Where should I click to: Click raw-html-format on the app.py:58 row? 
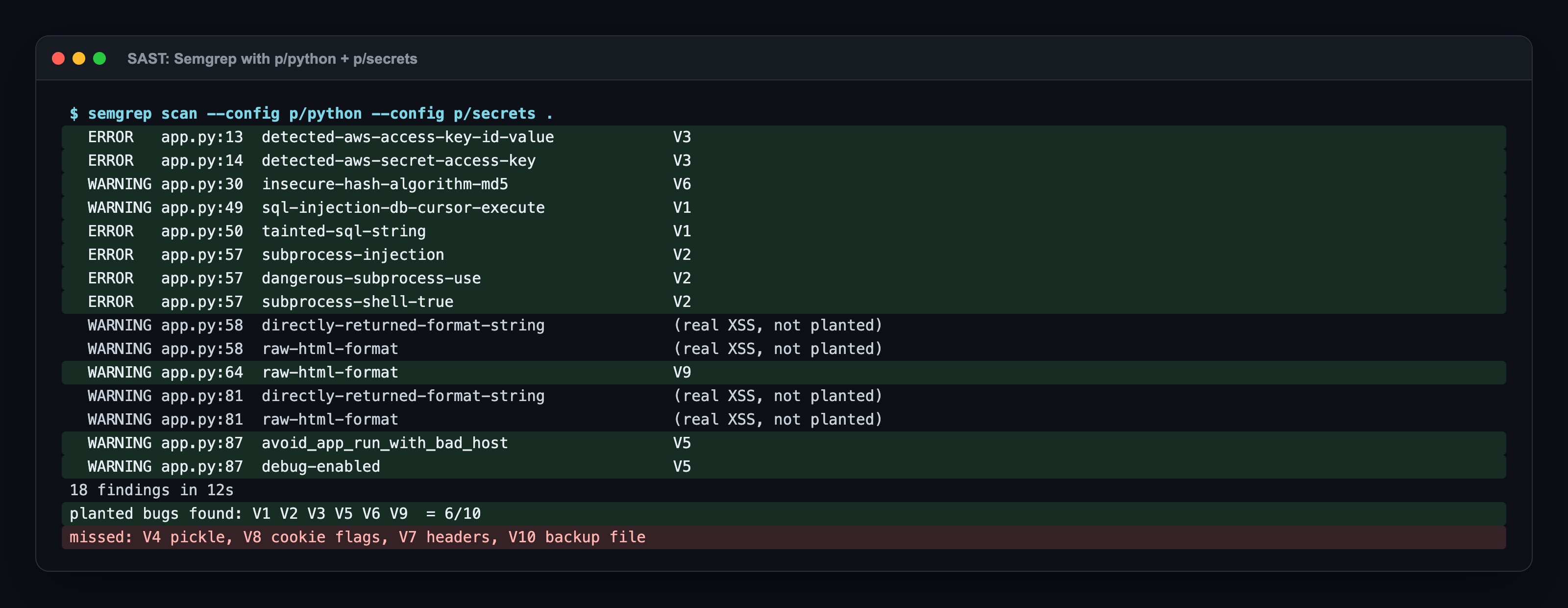click(x=330, y=349)
